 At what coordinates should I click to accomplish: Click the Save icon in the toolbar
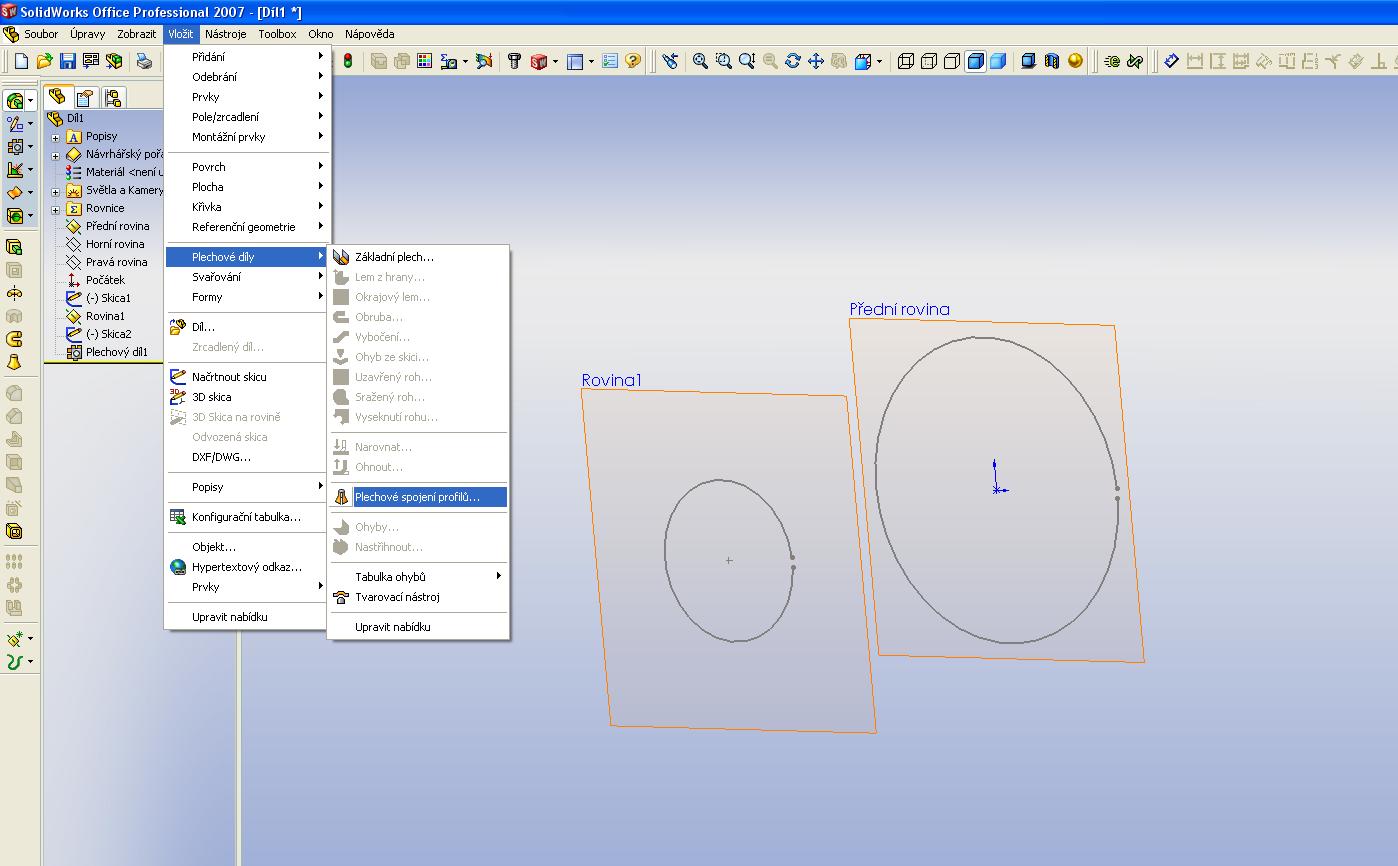pyautogui.click(x=68, y=61)
